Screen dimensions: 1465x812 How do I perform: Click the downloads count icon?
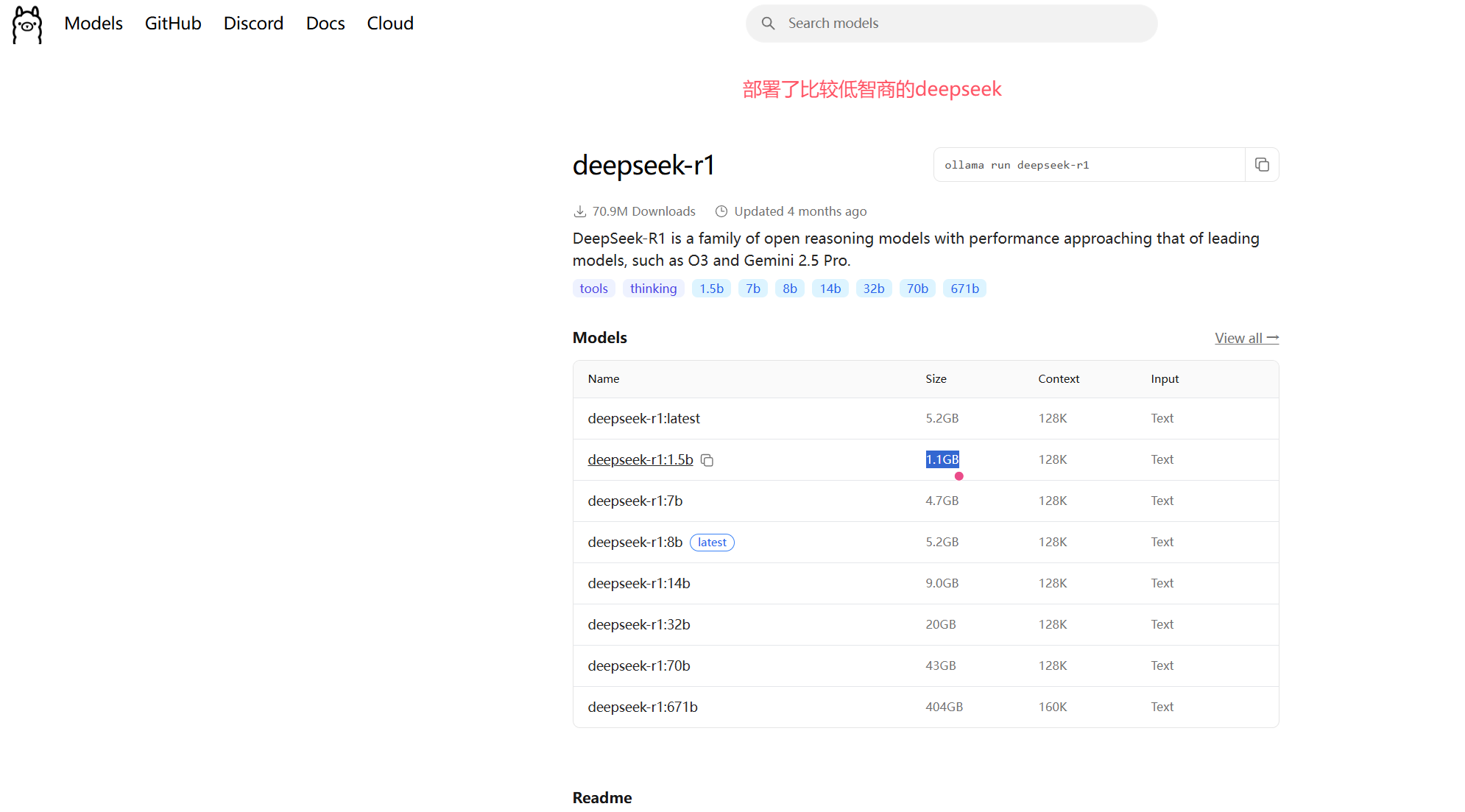click(x=580, y=212)
